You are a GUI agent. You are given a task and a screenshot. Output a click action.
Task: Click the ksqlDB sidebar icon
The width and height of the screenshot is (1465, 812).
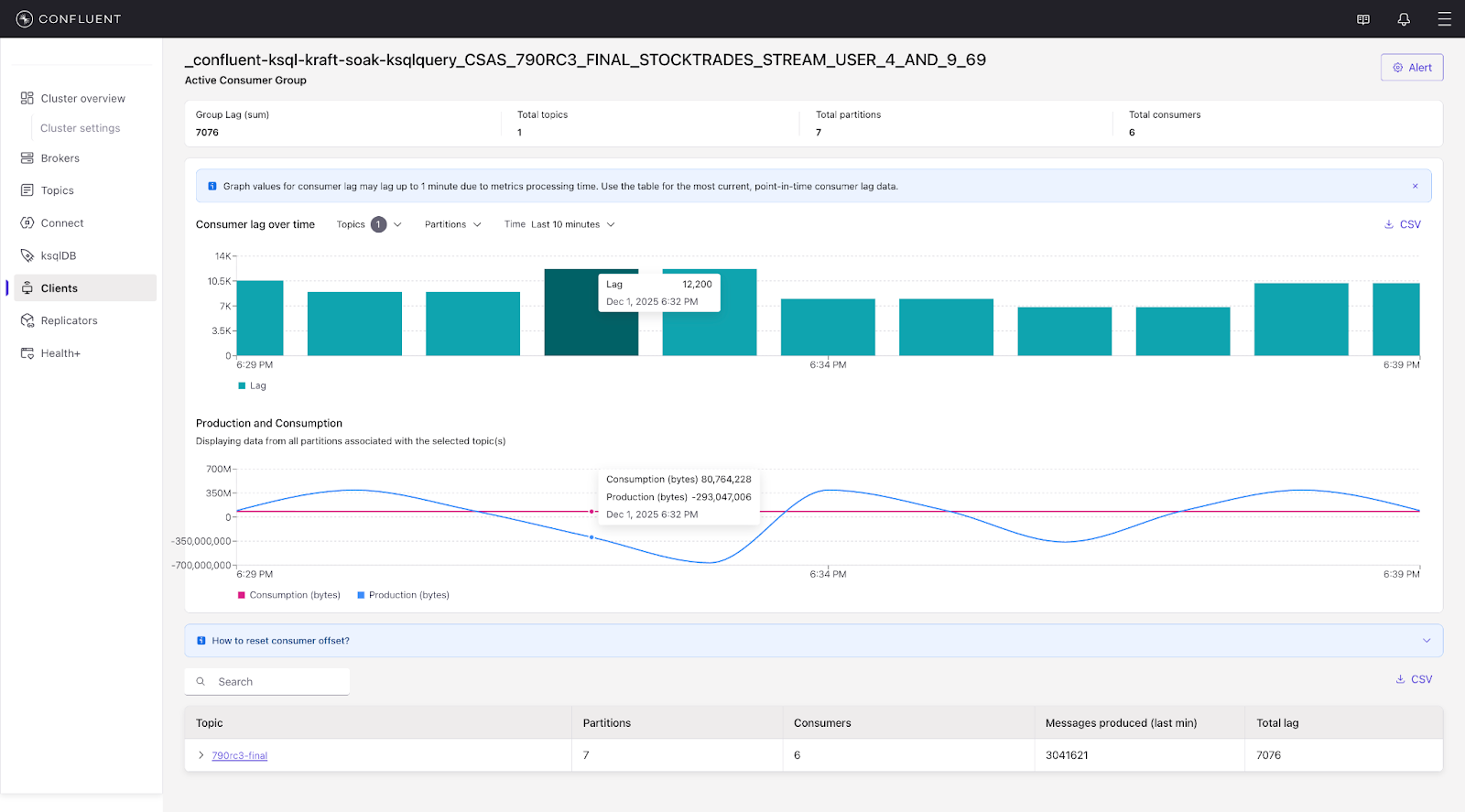coord(27,255)
